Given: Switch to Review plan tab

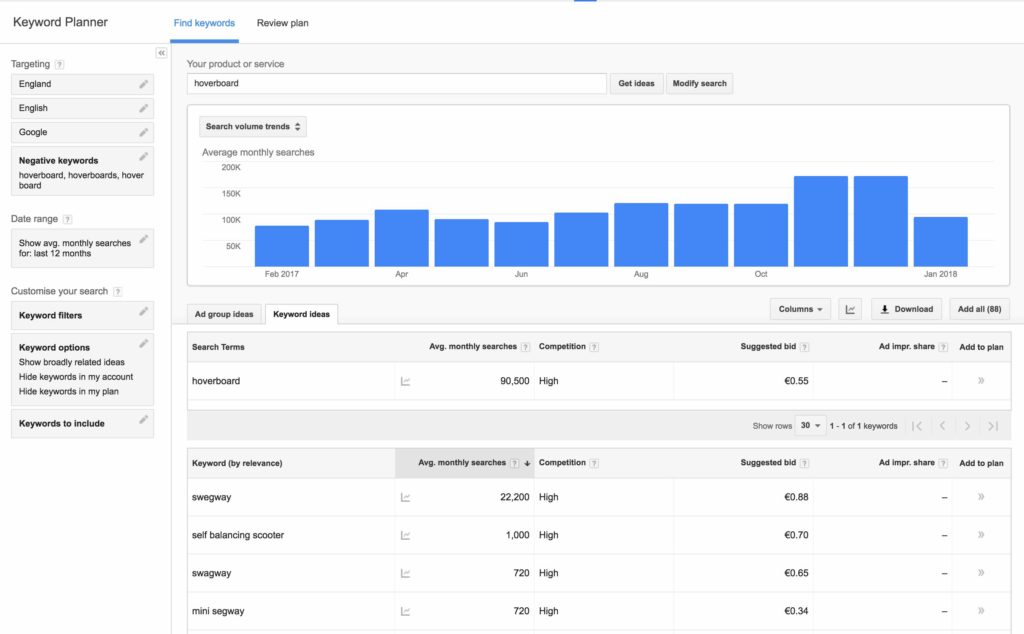Looking at the screenshot, I should [x=283, y=23].
